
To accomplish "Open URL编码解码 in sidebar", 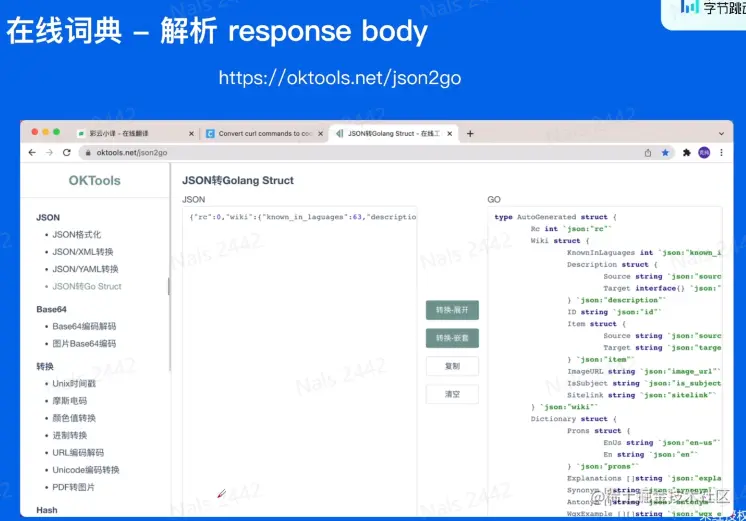I will pos(78,452).
